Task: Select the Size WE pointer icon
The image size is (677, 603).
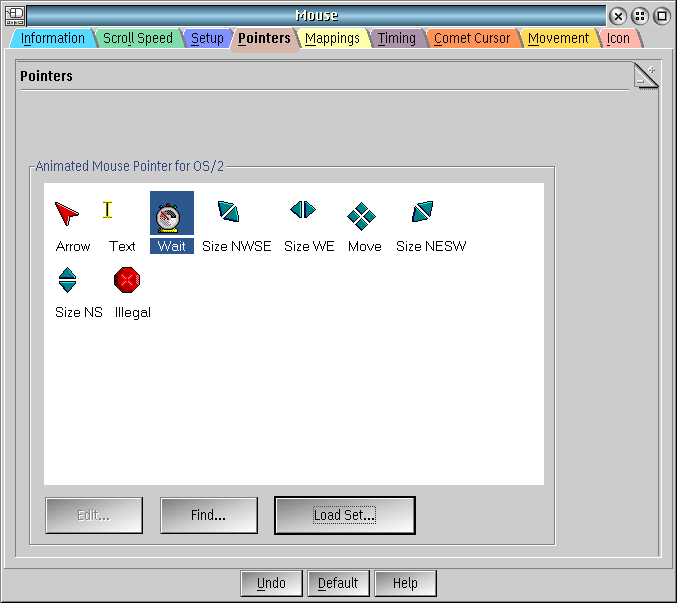Action: pos(303,210)
